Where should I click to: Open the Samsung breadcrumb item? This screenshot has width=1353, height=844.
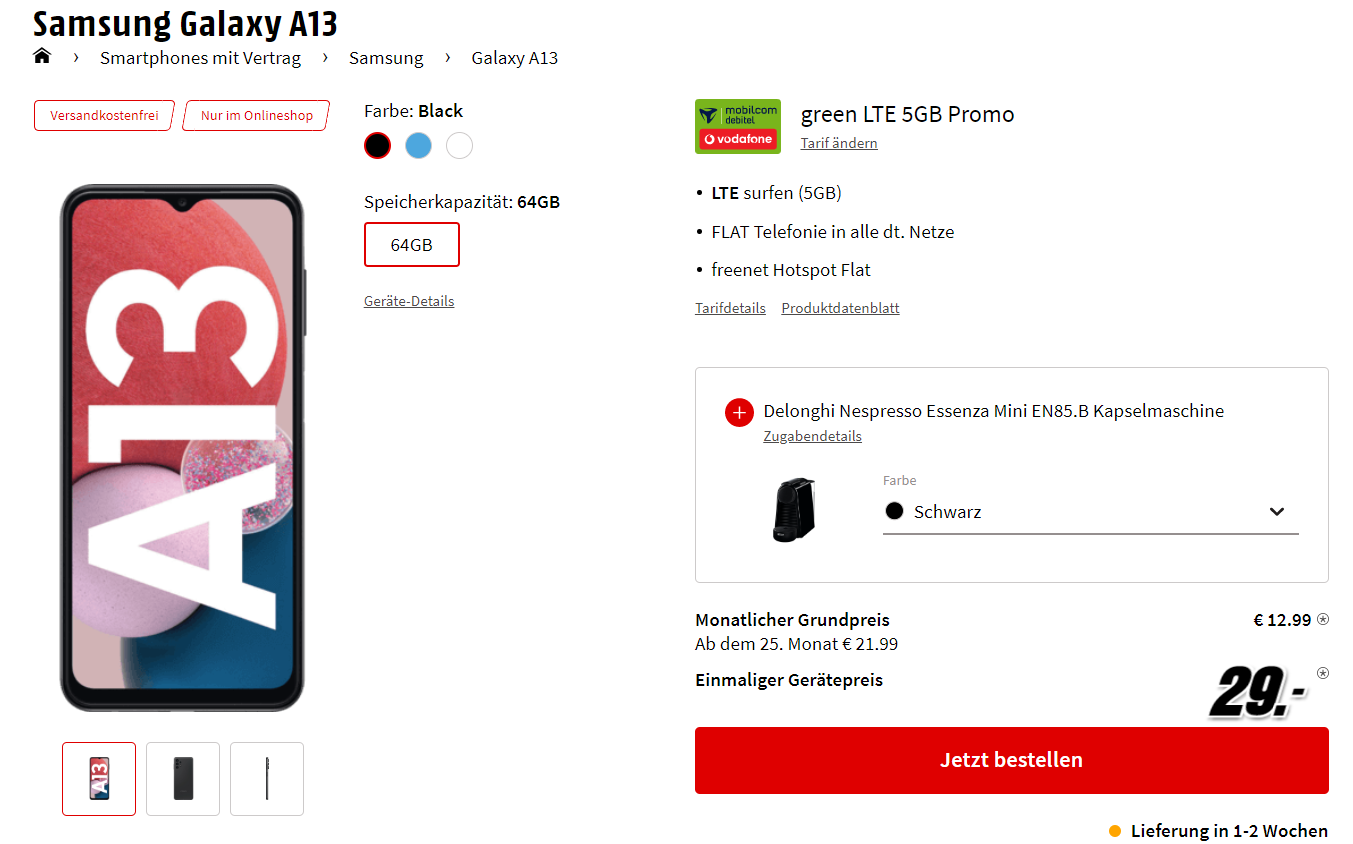(x=386, y=58)
